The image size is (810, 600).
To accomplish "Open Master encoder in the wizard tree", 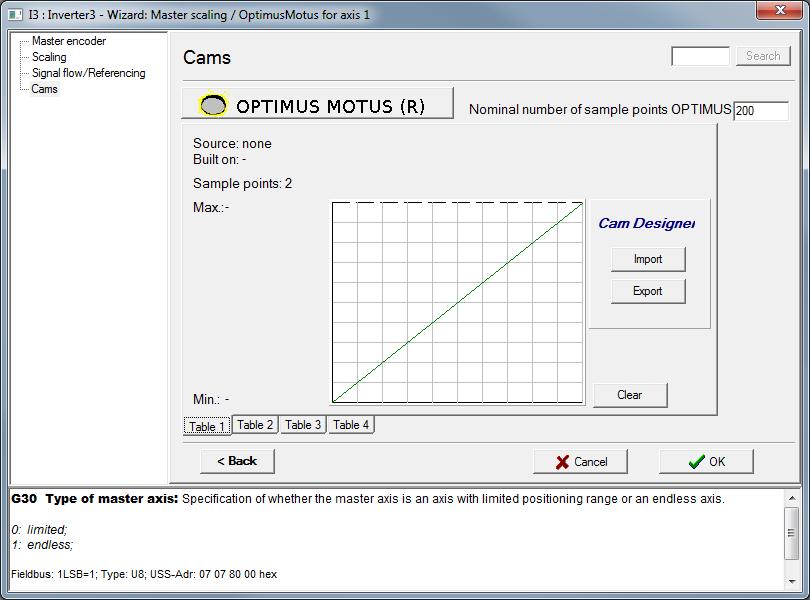I will 69,41.
